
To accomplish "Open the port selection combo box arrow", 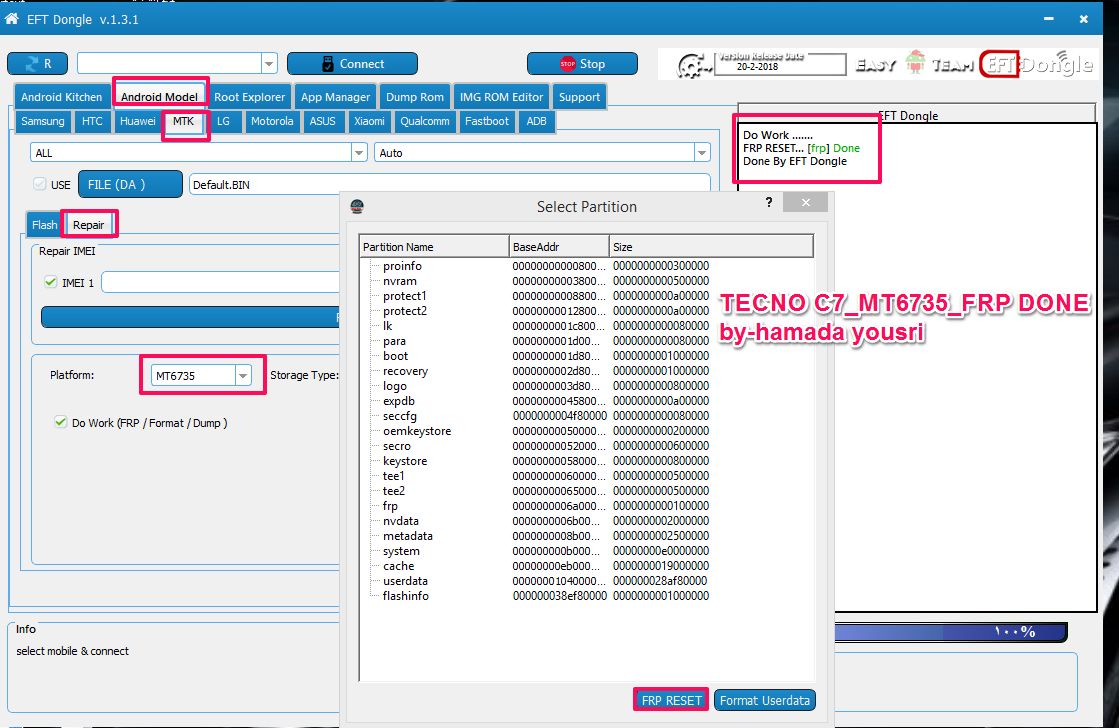I will click(x=269, y=64).
